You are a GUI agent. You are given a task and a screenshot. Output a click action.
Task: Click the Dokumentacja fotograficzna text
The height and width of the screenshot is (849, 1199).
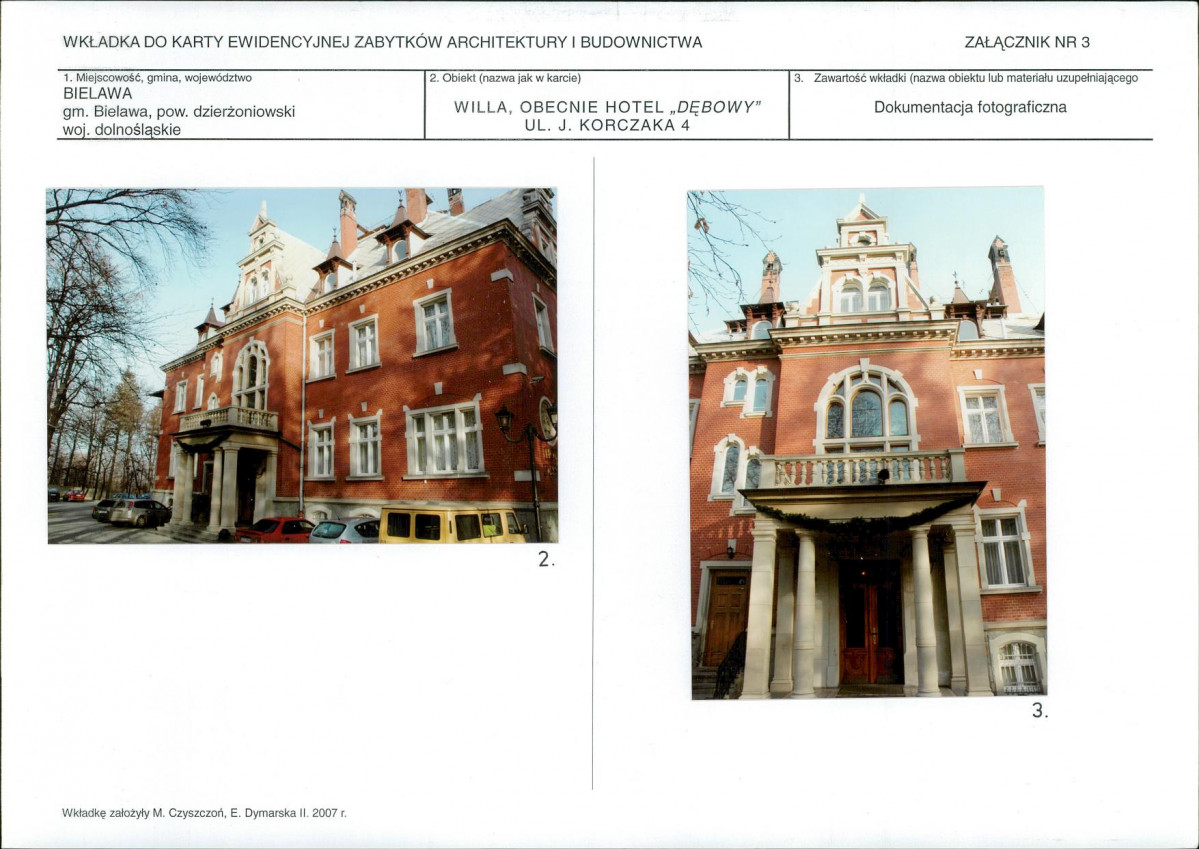click(x=970, y=107)
